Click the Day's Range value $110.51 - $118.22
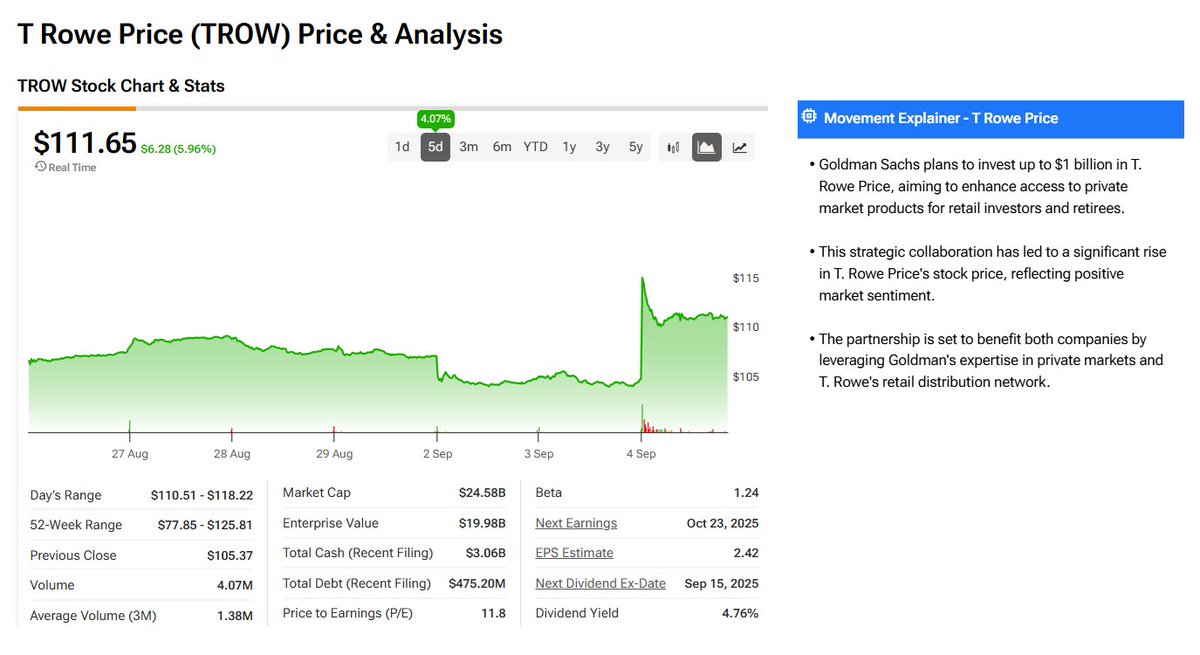Viewport: 1200px width, 655px height. (202, 495)
